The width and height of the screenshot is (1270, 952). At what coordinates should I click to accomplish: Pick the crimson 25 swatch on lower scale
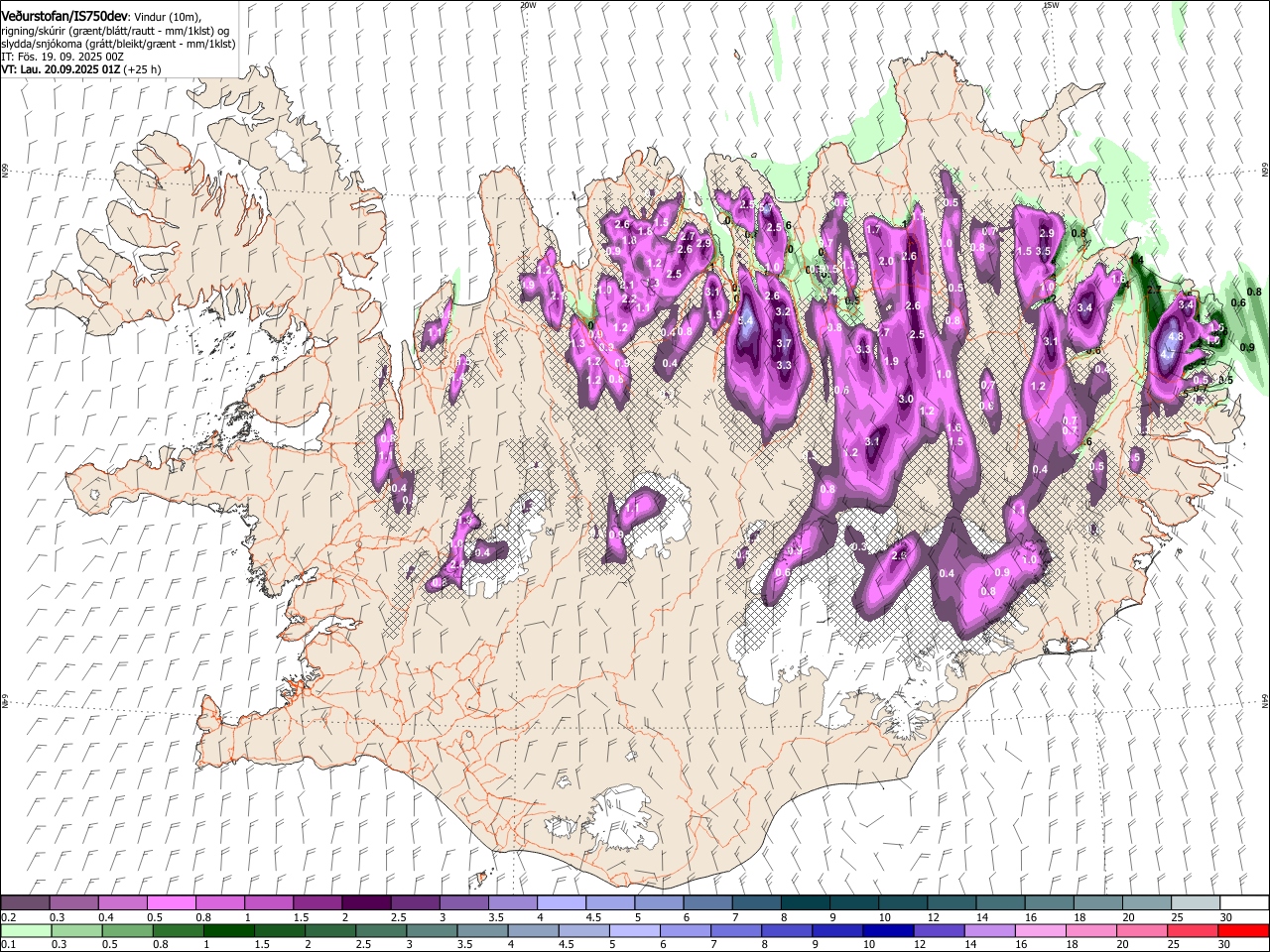[x=1192, y=930]
